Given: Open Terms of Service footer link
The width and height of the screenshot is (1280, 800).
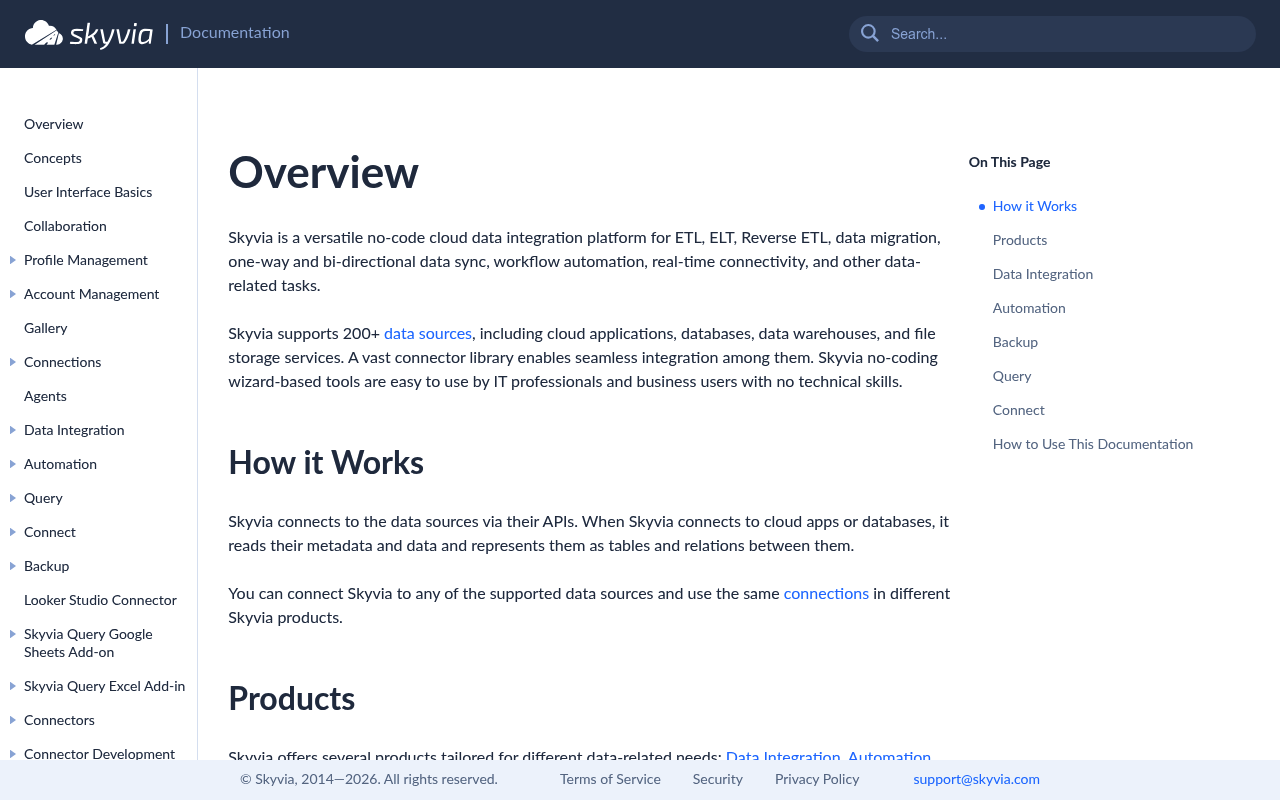Looking at the screenshot, I should pos(610,779).
